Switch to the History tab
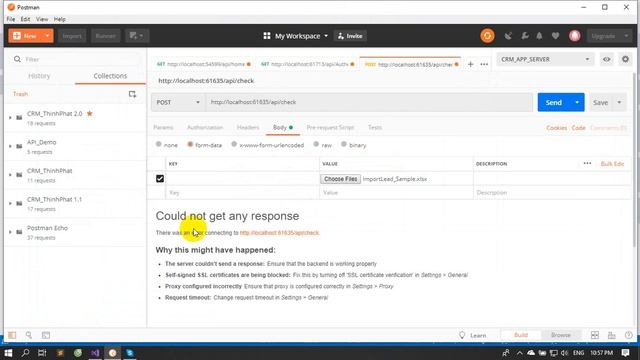This screenshot has width=640, height=360. pos(39,76)
